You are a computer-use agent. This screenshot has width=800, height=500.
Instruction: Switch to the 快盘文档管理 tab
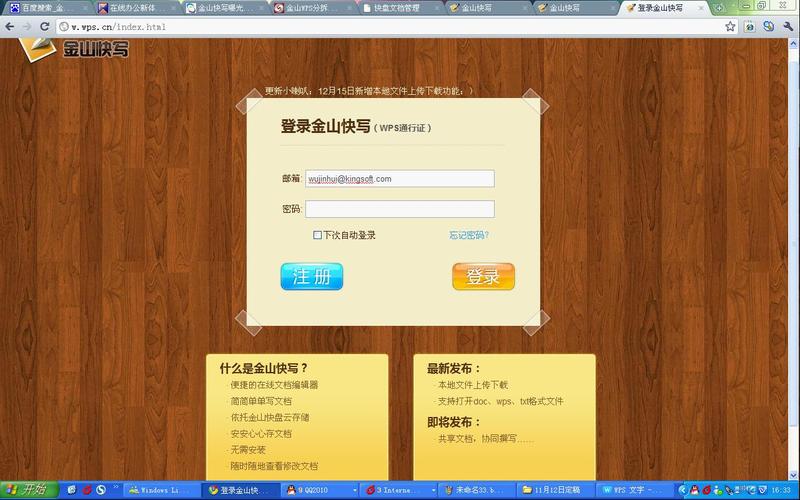[x=401, y=8]
